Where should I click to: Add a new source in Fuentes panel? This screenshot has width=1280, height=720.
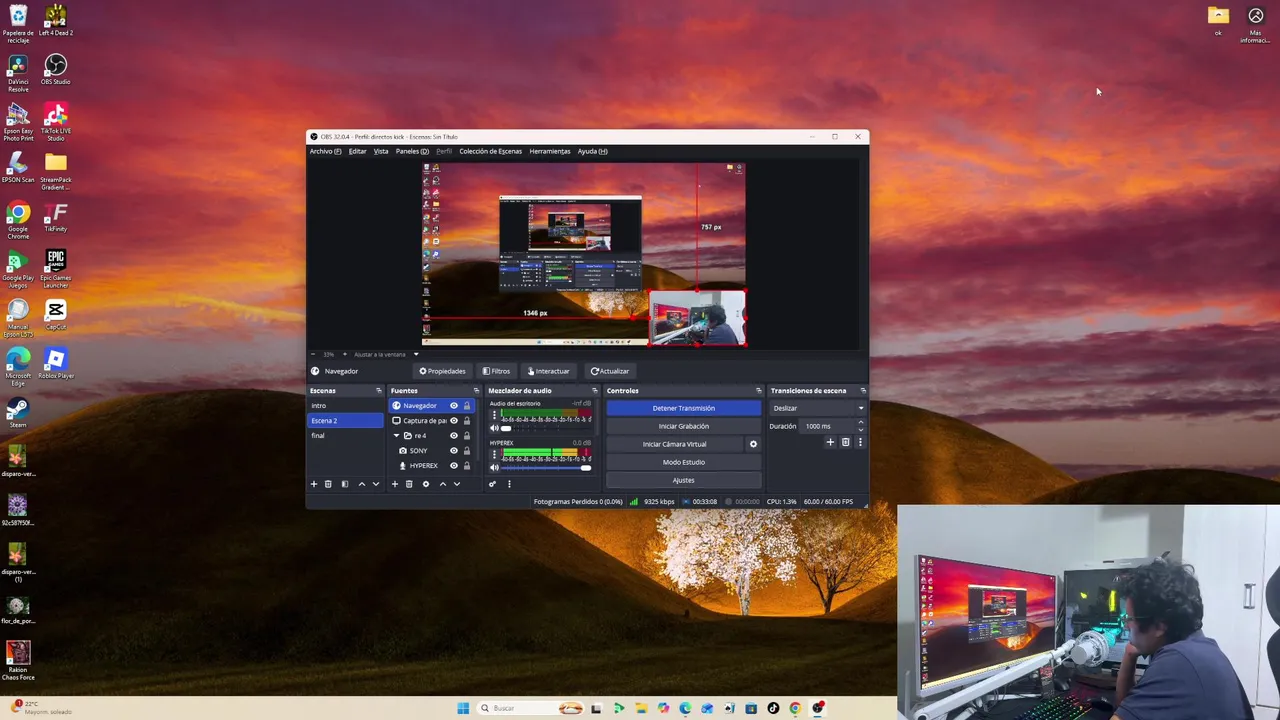394,484
